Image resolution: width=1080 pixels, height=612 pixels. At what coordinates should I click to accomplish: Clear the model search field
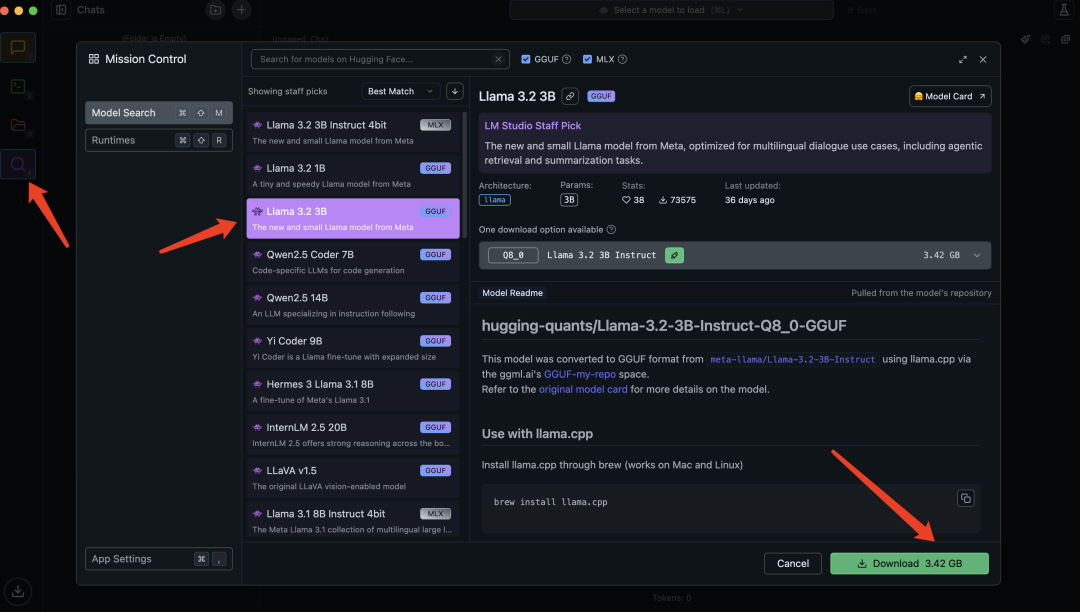(498, 59)
